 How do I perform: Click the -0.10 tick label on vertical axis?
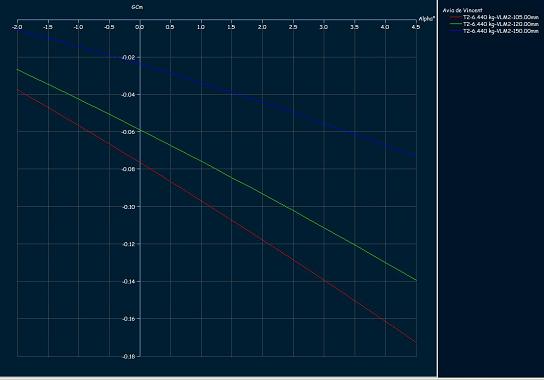pos(129,207)
